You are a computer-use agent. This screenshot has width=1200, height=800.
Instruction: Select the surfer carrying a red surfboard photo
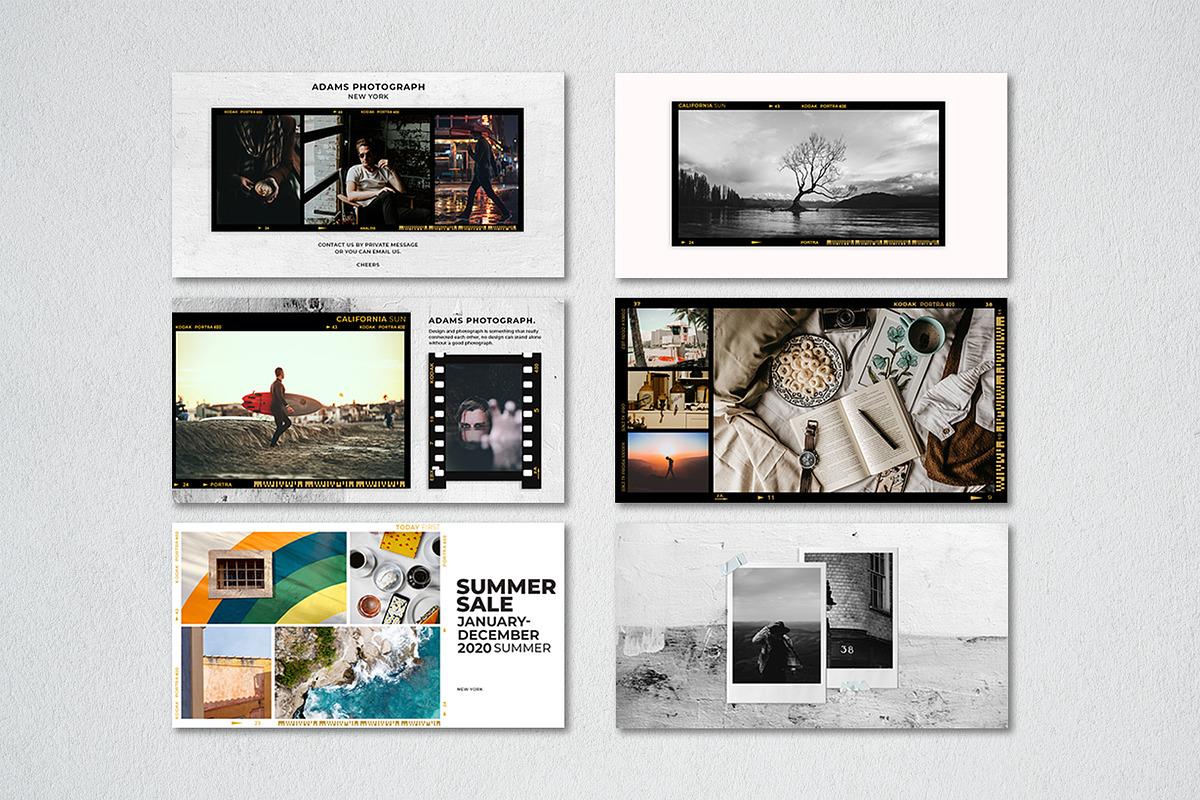[291, 405]
